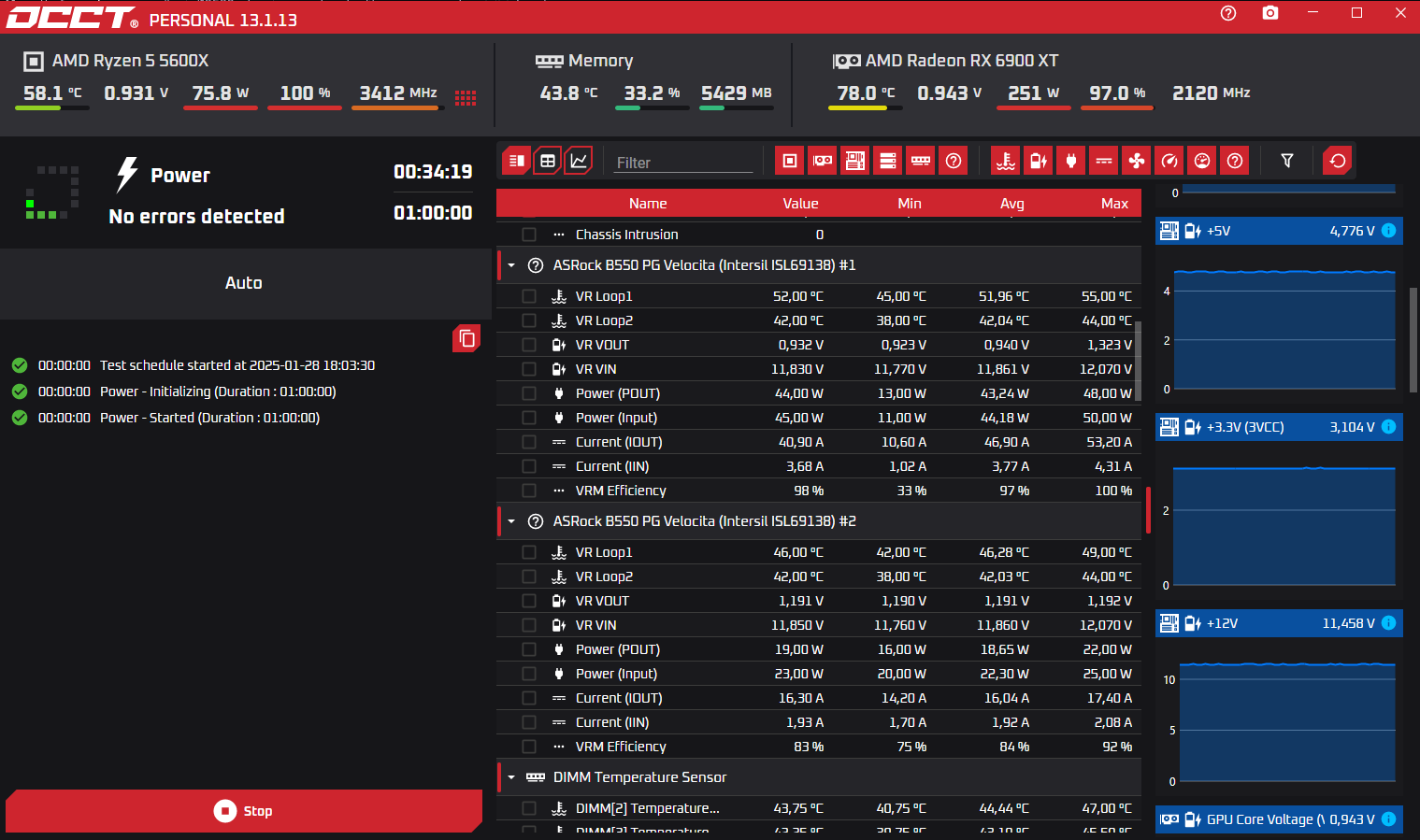
Task: Select the +3.3V (3VCC) graph header
Action: pyautogui.click(x=1279, y=427)
